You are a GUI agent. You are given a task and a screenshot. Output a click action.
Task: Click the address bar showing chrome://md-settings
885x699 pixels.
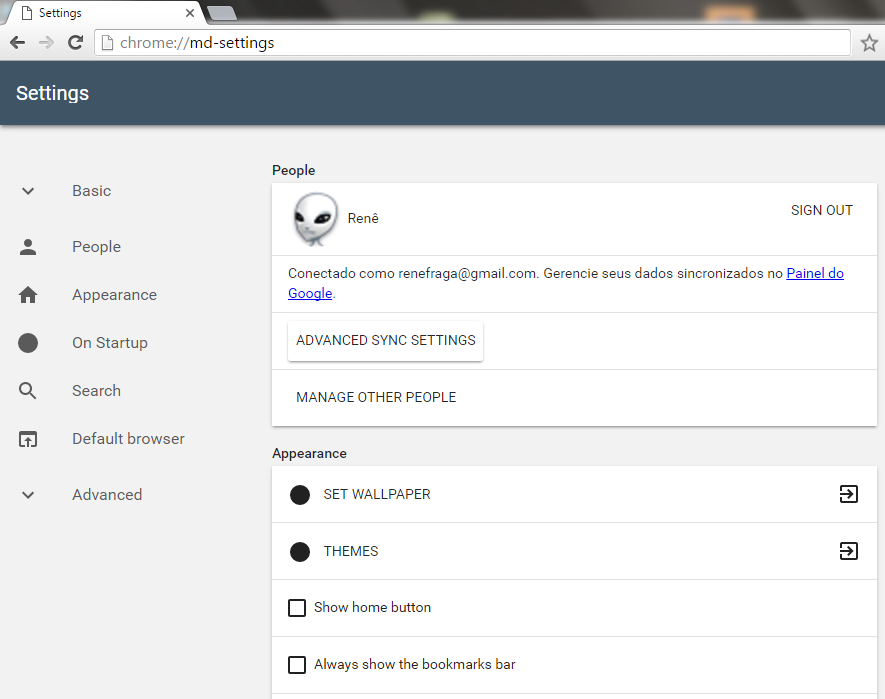click(470, 43)
